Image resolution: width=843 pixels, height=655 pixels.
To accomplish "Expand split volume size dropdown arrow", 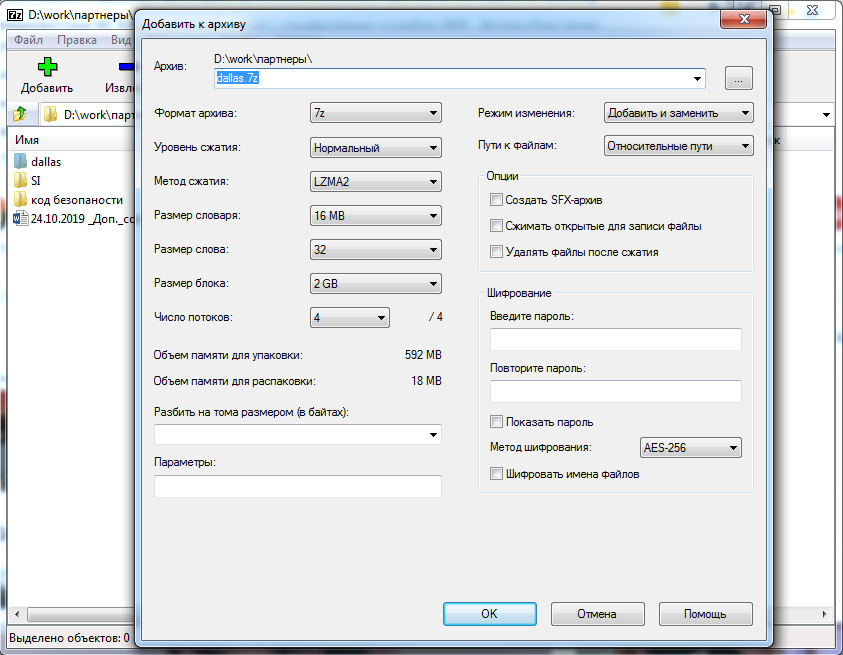I will click(x=433, y=435).
